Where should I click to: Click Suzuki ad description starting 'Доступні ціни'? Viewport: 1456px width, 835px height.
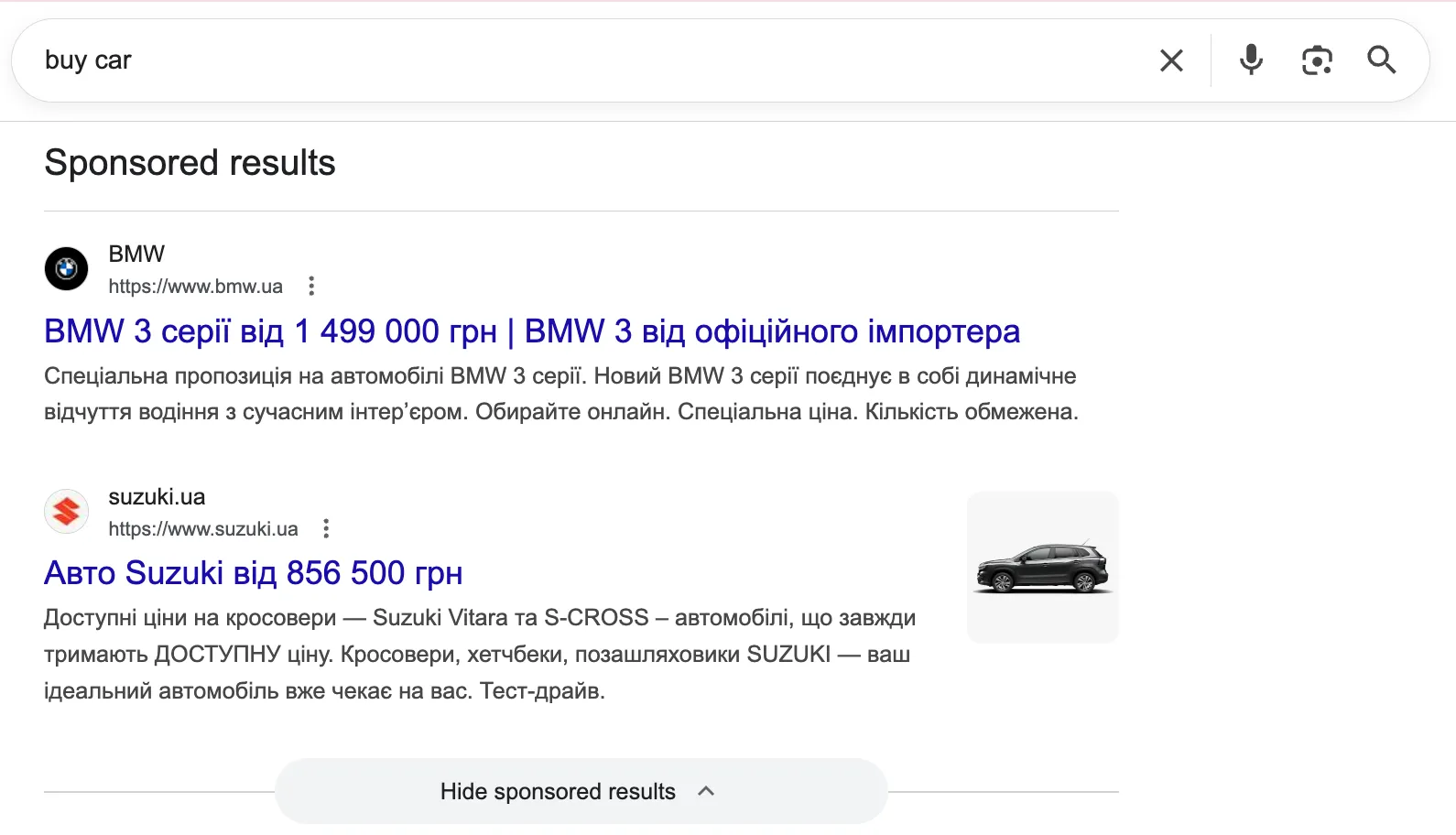[x=480, y=654]
